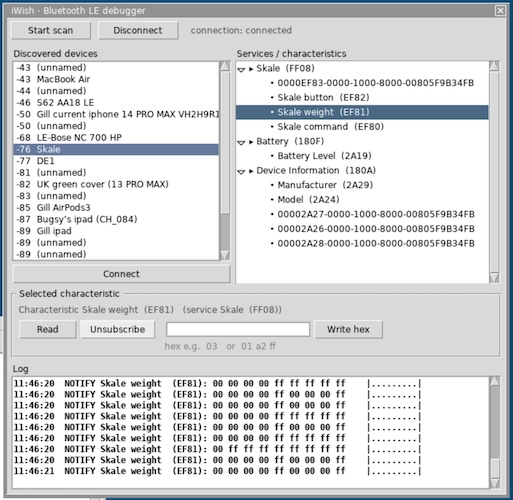Viewport: 513px width, 500px height.
Task: Collapse the Skale (FF08) service node
Action: point(241,69)
